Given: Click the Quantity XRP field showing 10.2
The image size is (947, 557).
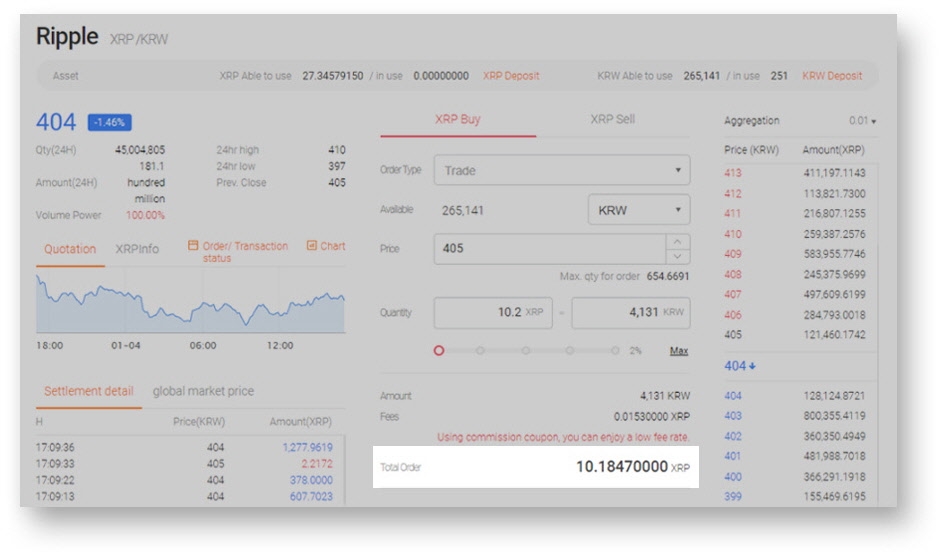Looking at the screenshot, I should (493, 312).
